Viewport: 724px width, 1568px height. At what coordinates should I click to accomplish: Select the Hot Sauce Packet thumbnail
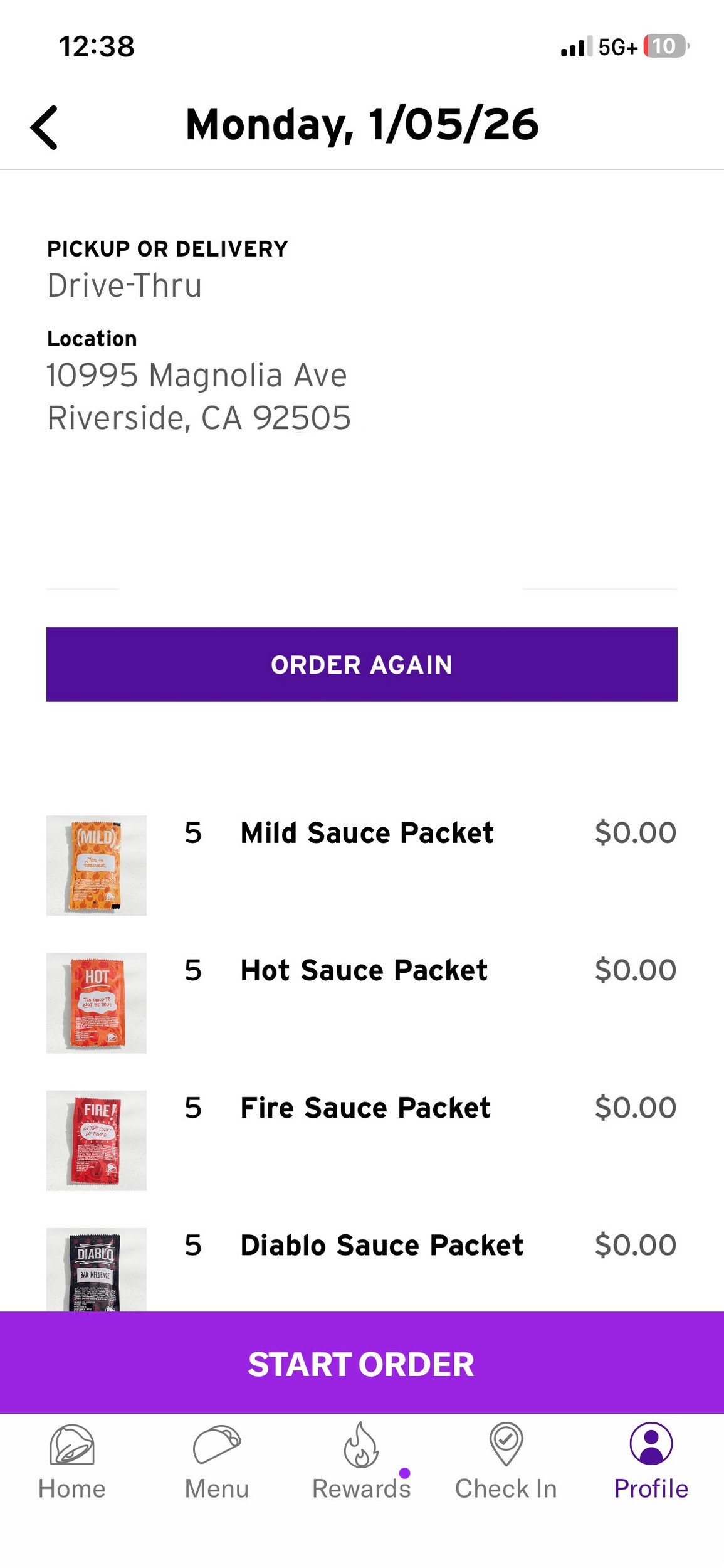97,1003
